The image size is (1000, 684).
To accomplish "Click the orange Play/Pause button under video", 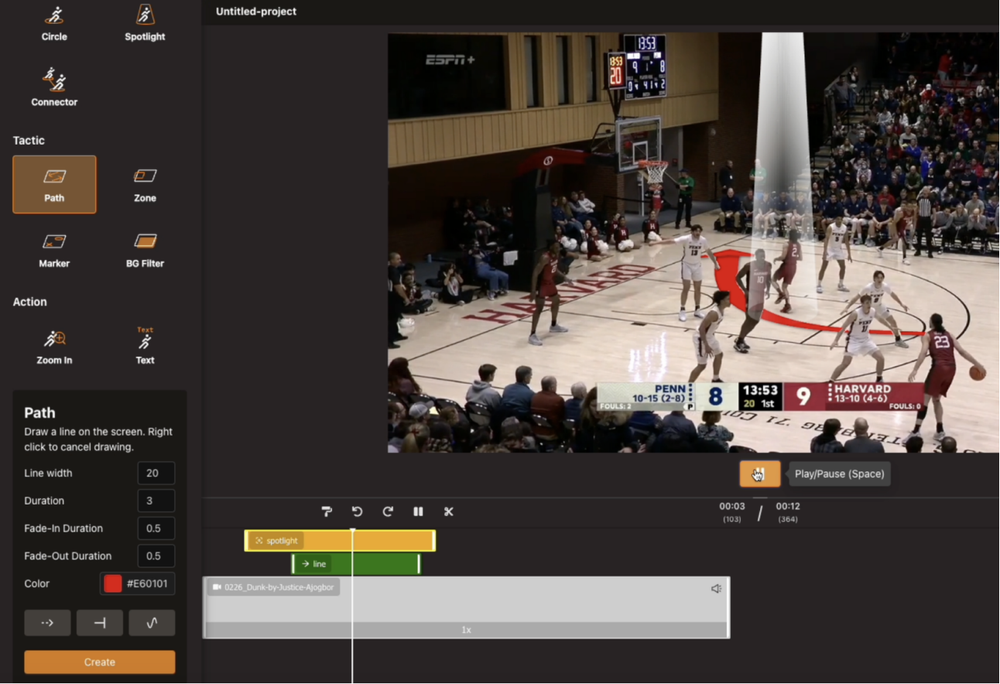I will click(760, 474).
